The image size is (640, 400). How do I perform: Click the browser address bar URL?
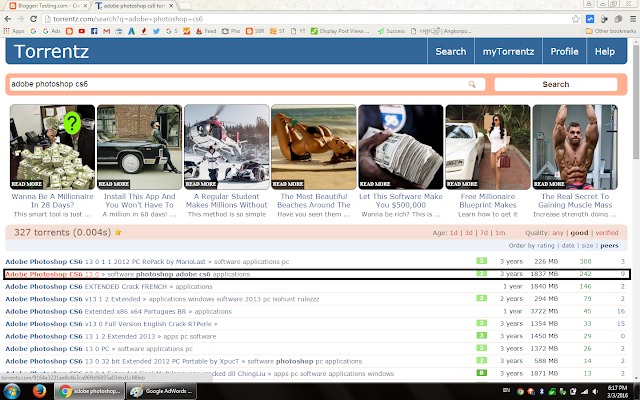click(128, 19)
